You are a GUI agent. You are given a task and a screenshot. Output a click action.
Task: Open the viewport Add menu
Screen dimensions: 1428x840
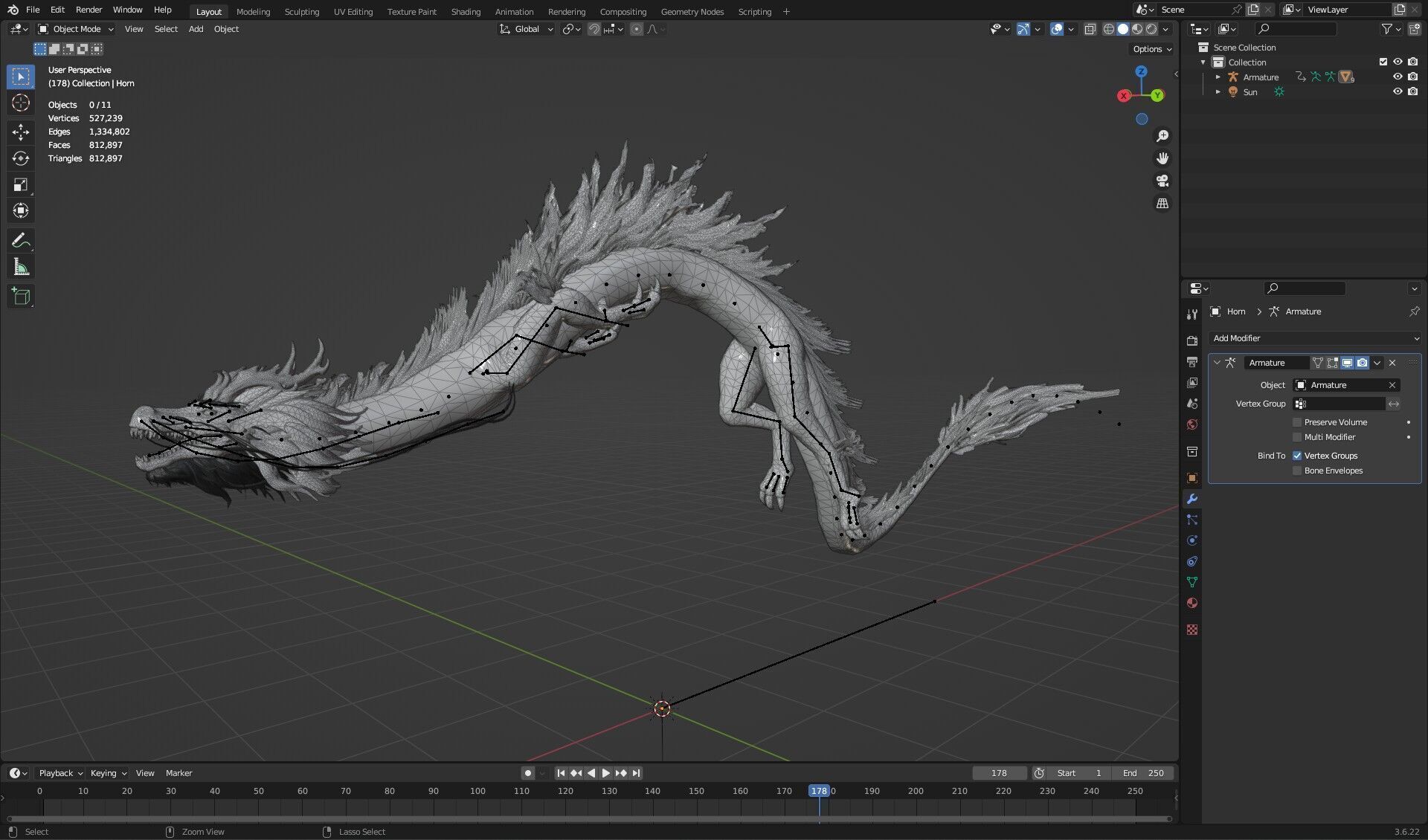pos(196,29)
